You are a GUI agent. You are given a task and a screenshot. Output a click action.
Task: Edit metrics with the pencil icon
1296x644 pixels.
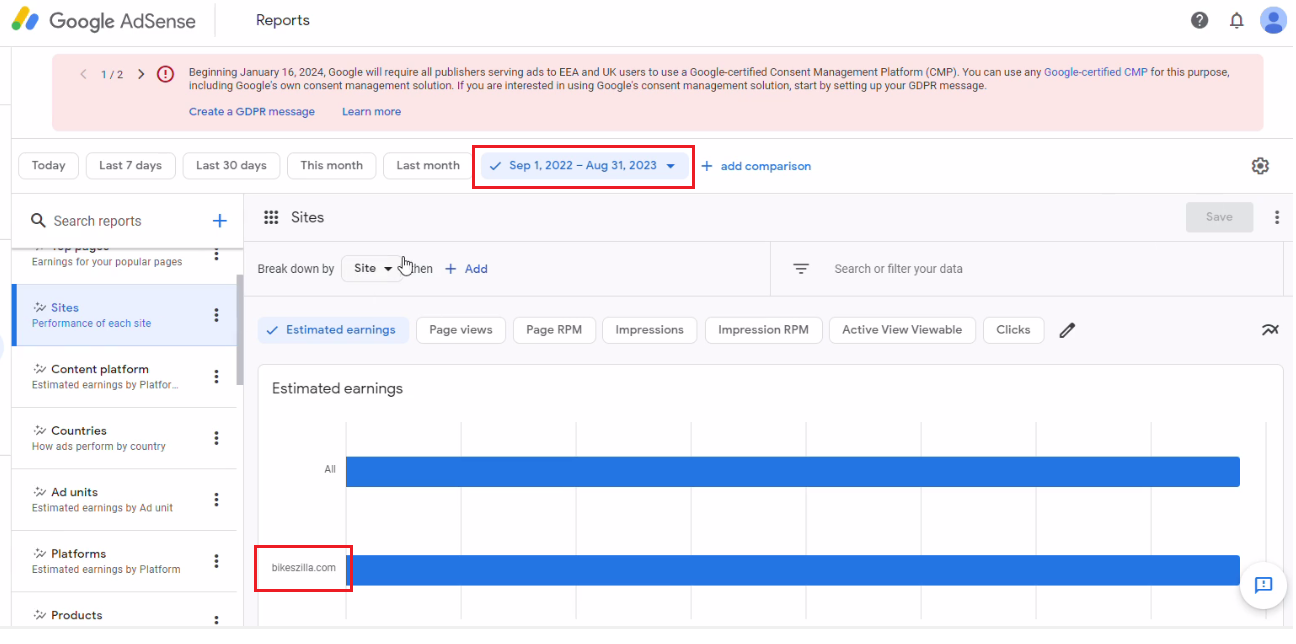(1067, 330)
